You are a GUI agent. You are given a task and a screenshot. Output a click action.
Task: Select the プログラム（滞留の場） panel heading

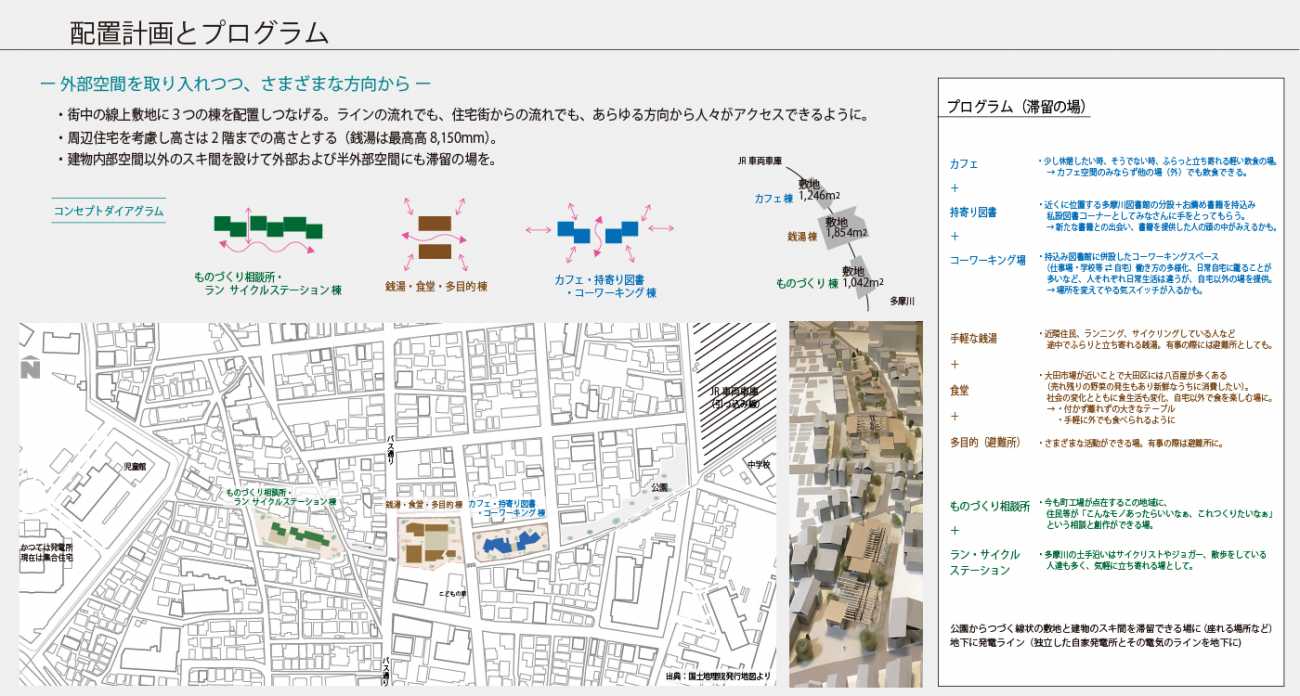(1017, 107)
